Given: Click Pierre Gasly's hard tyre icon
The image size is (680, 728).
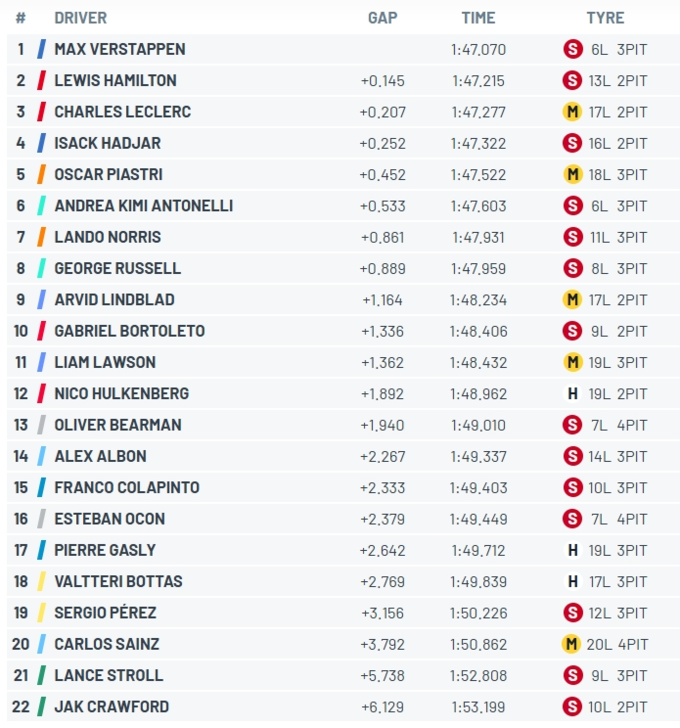Looking at the screenshot, I should click(x=572, y=550).
